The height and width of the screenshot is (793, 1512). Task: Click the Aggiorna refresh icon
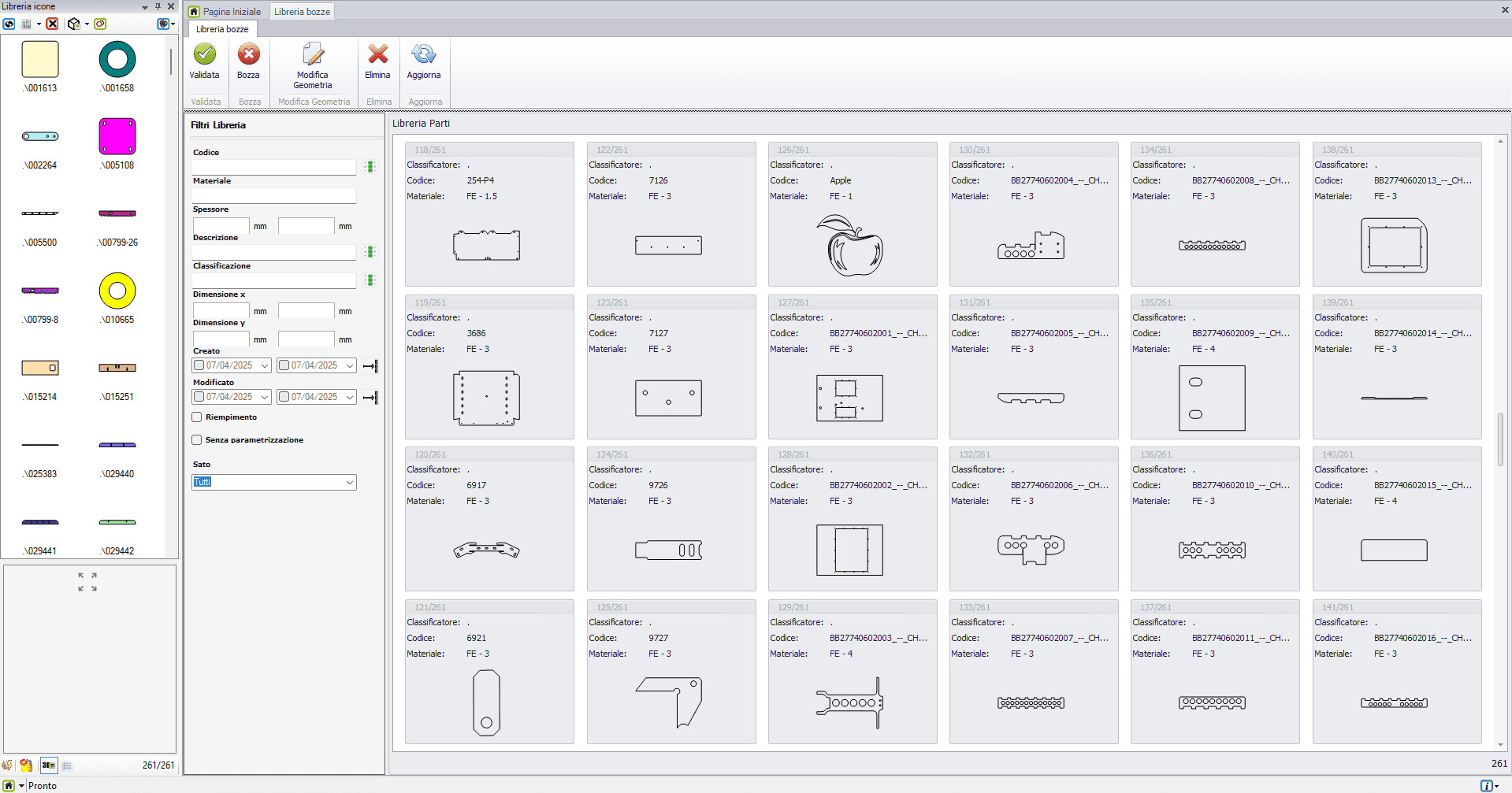(423, 55)
